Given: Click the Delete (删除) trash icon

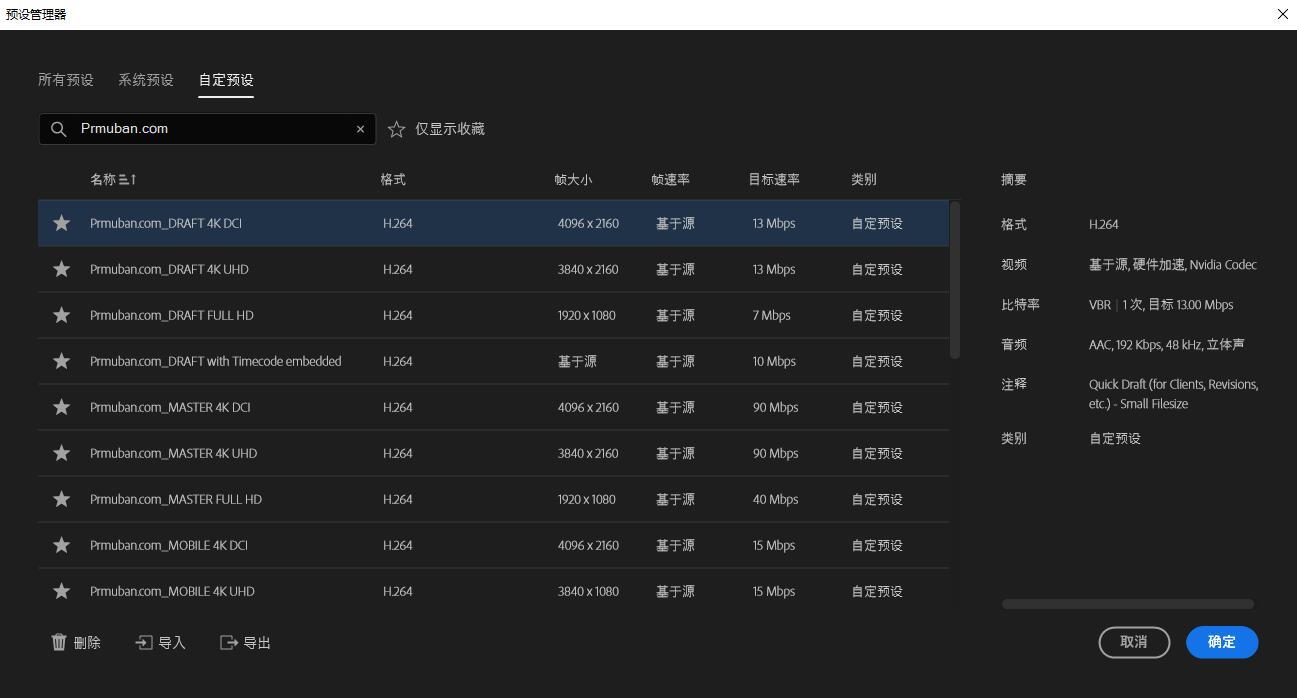Looking at the screenshot, I should 58,642.
